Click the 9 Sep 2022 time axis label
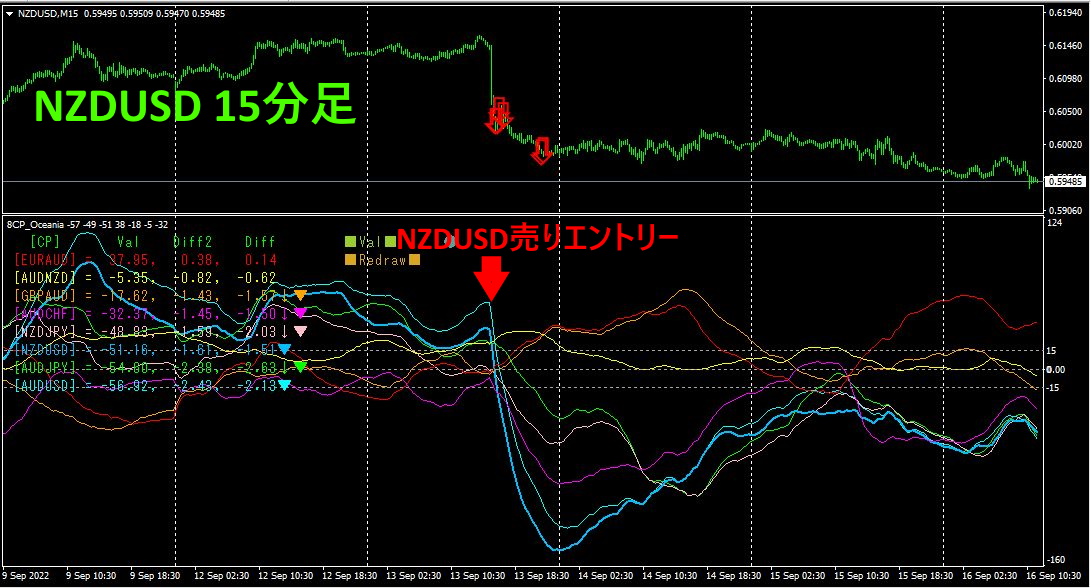This screenshot has width=1091, height=588. click(26, 576)
